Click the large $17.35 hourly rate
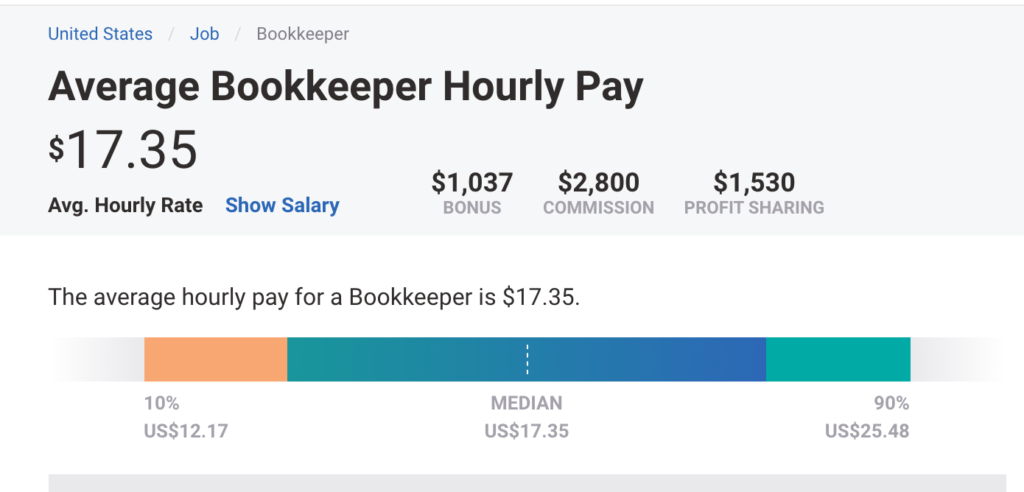The height and width of the screenshot is (492, 1024). (124, 150)
